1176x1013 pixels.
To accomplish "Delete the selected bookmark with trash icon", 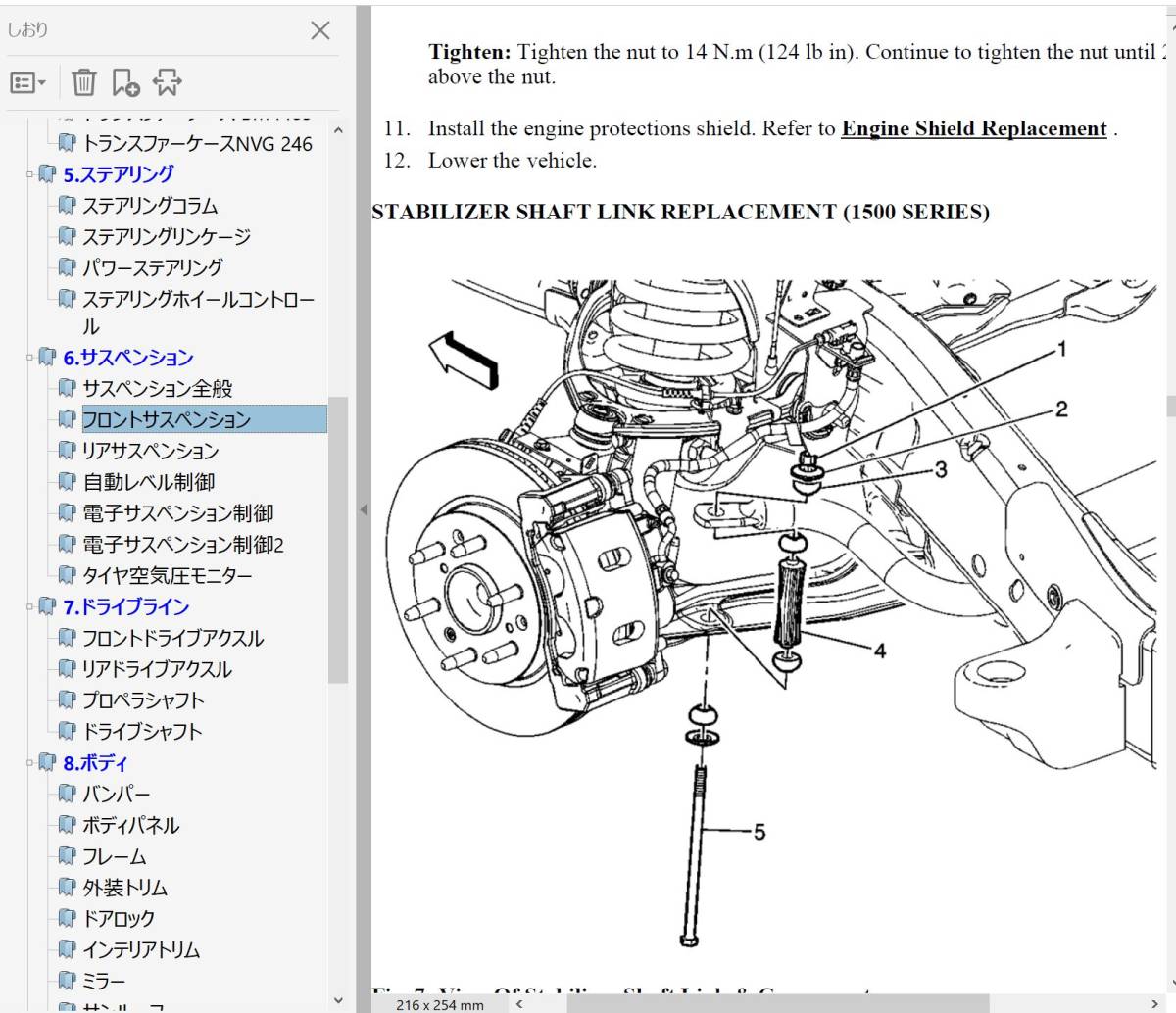I will tap(84, 83).
